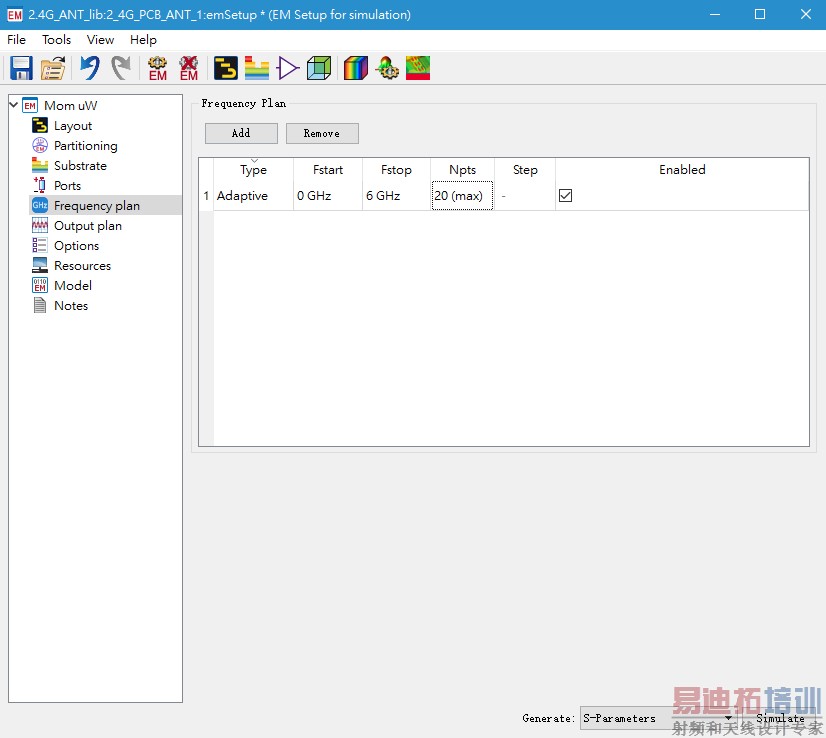Open Notes section in tree
This screenshot has height=738, width=826.
(71, 306)
